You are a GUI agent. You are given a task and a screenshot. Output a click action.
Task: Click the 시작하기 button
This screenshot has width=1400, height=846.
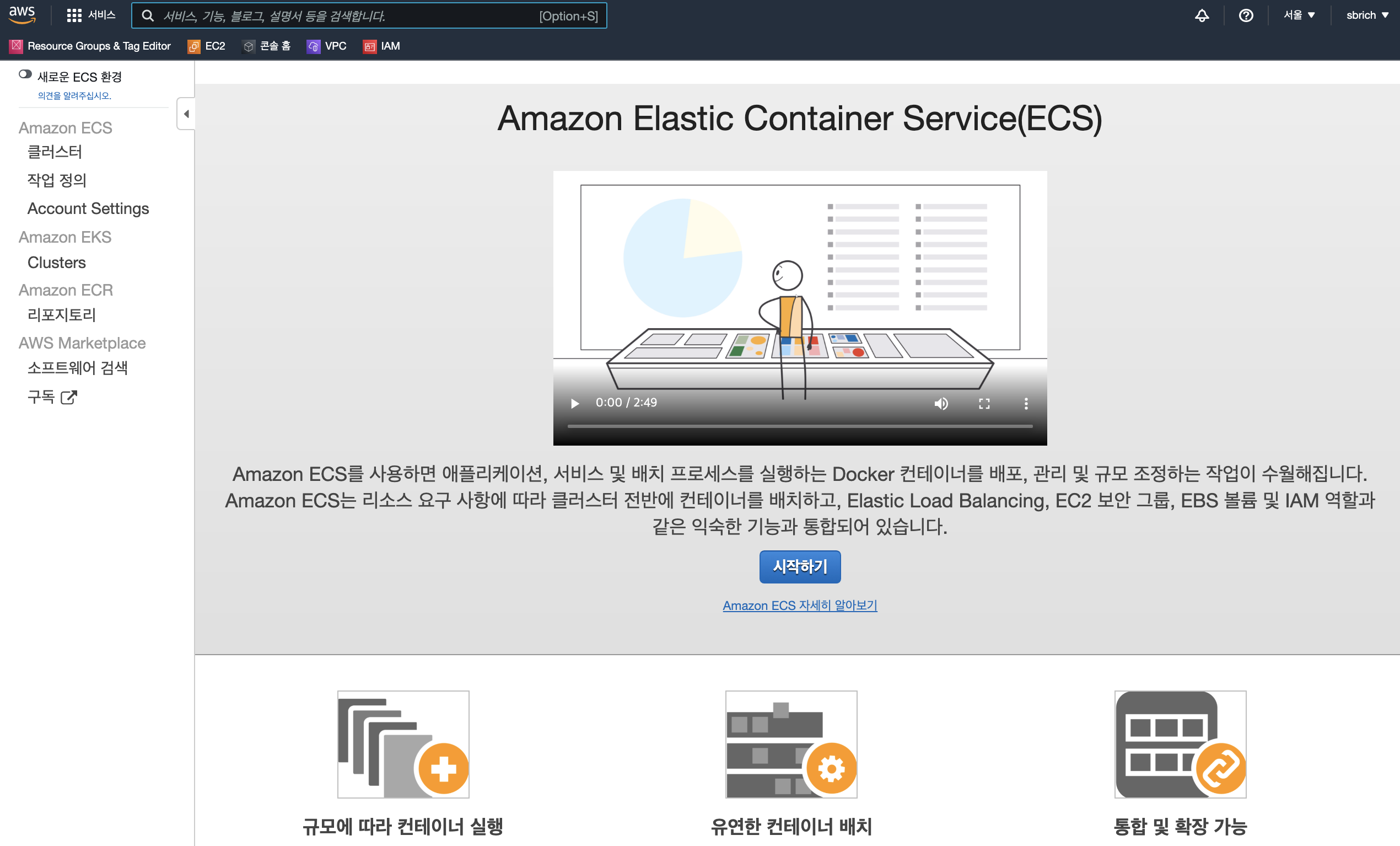(x=799, y=566)
